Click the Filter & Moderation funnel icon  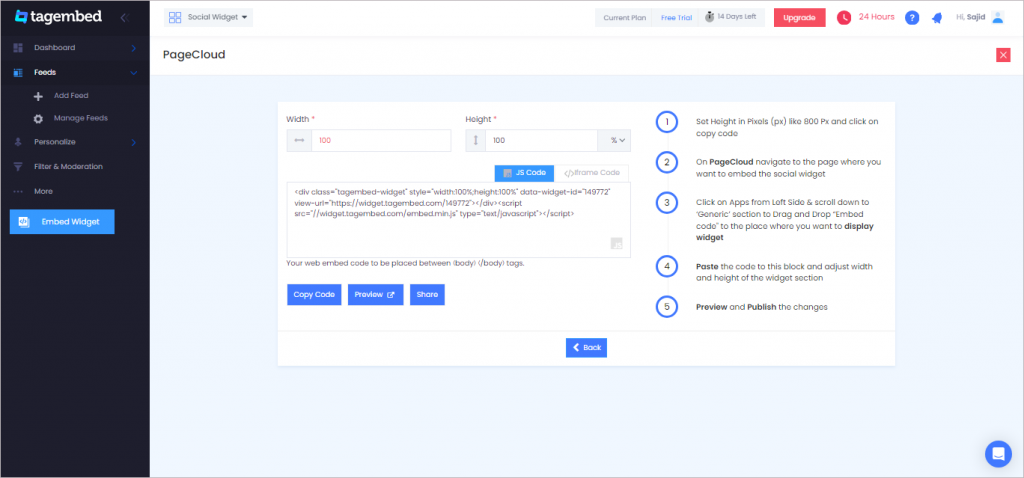(18, 167)
